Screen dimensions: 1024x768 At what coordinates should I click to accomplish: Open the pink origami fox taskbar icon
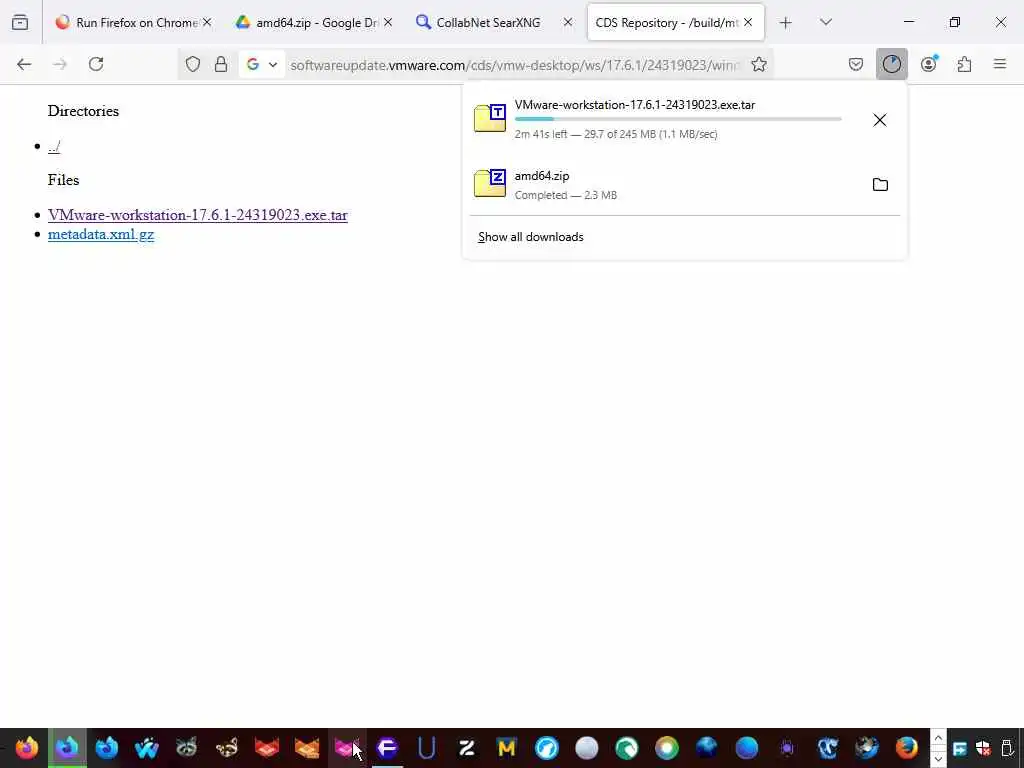click(346, 748)
